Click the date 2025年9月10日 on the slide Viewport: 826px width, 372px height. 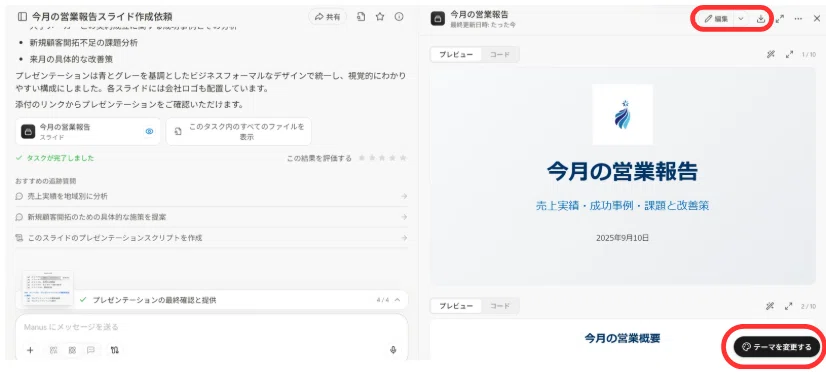622,238
